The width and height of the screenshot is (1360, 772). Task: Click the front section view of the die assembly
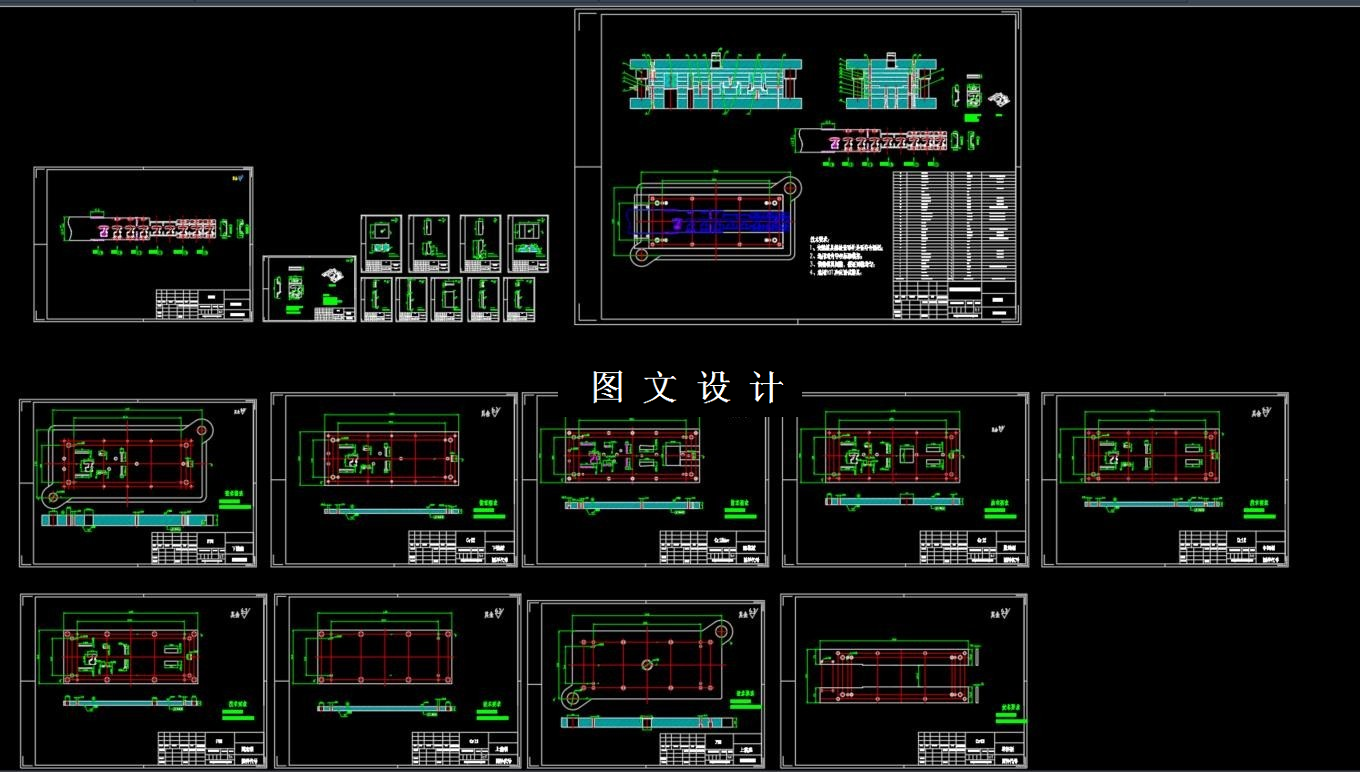point(715,80)
